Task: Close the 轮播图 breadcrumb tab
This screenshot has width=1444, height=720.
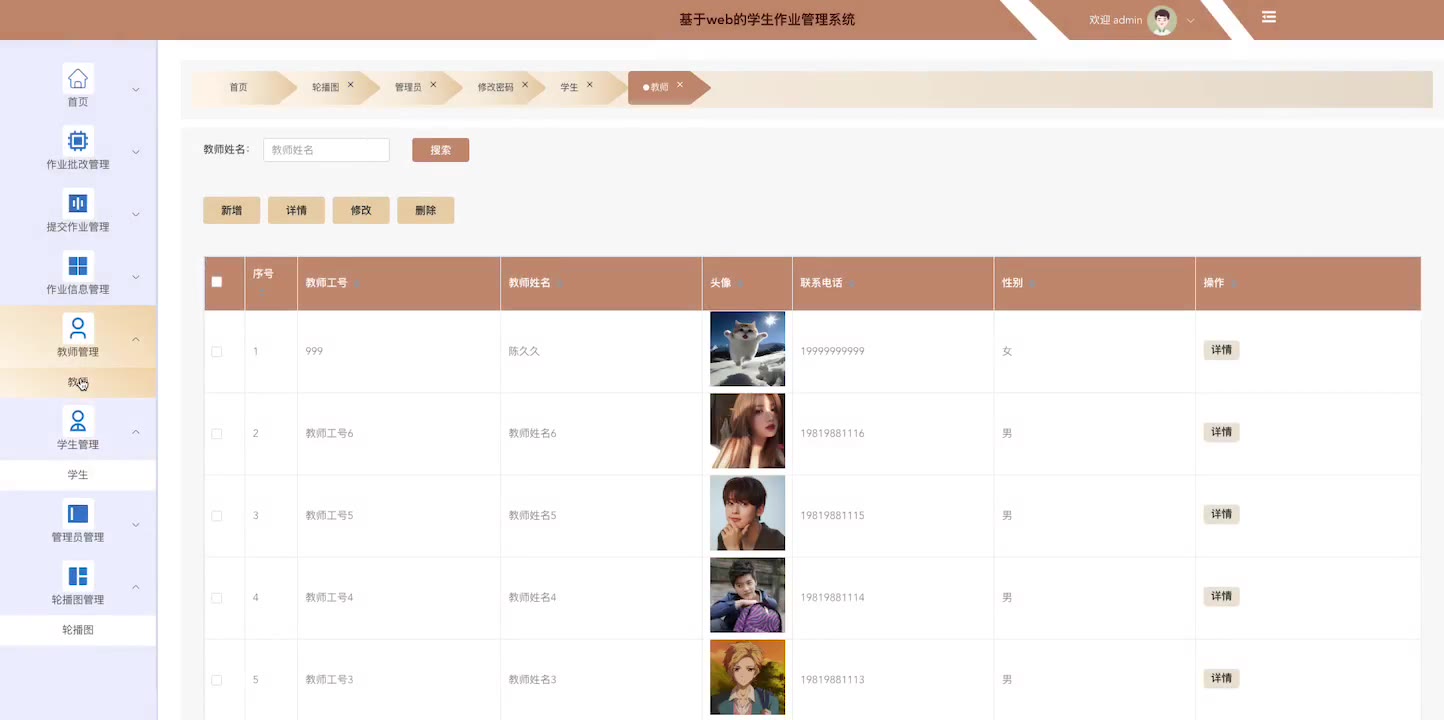Action: click(351, 85)
